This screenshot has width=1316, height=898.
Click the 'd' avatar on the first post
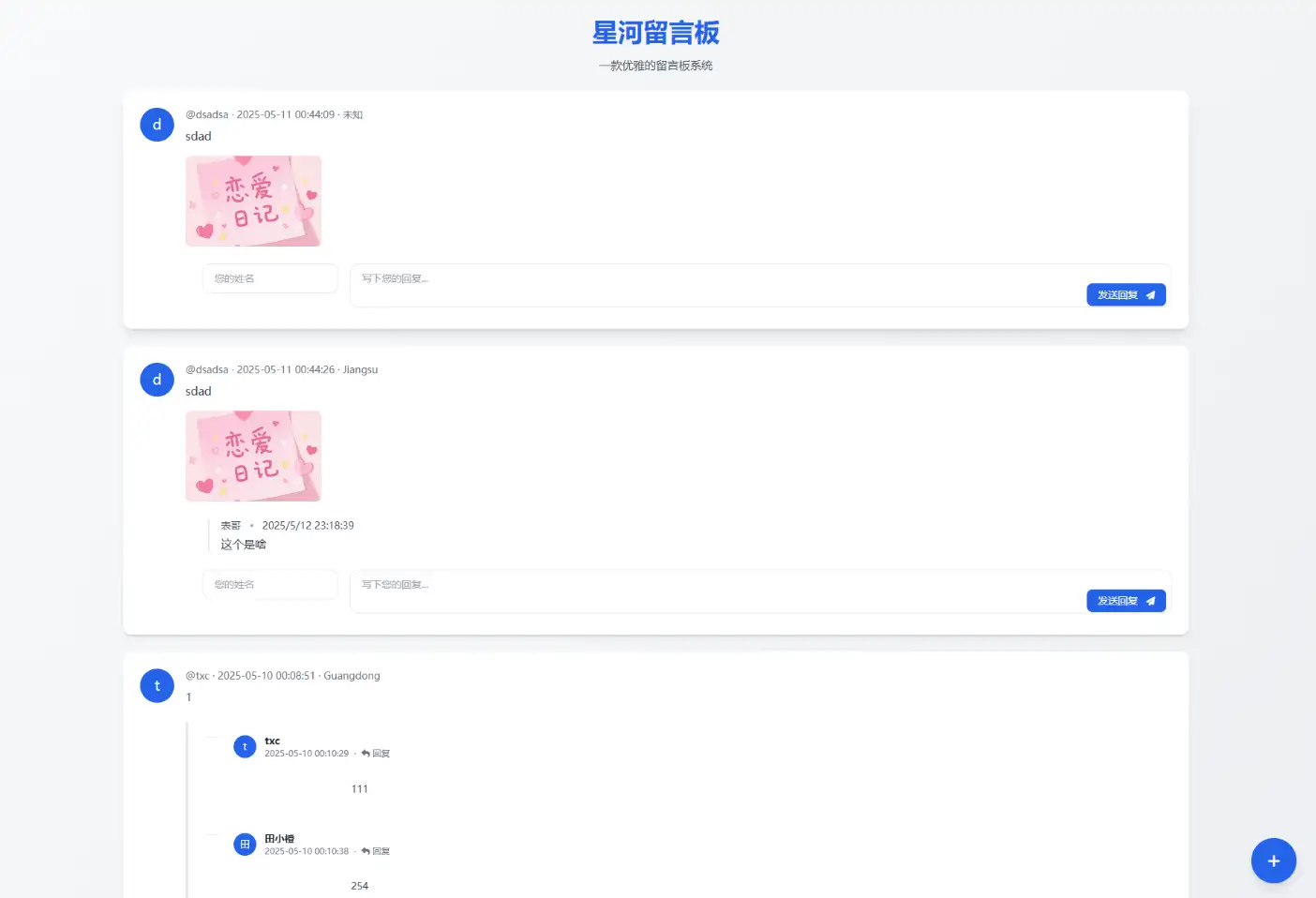[x=157, y=125]
